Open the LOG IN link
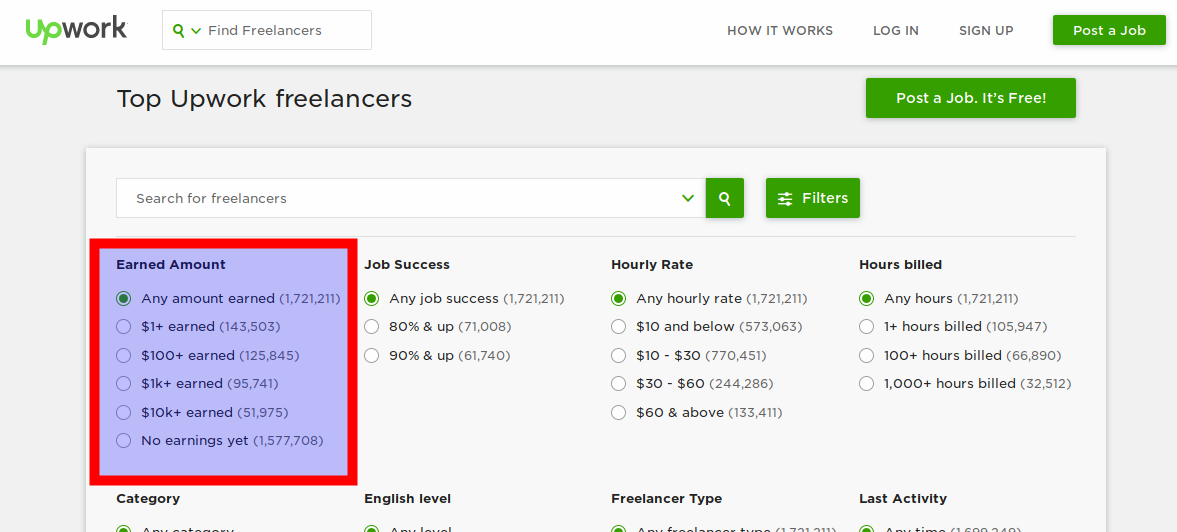 (896, 31)
